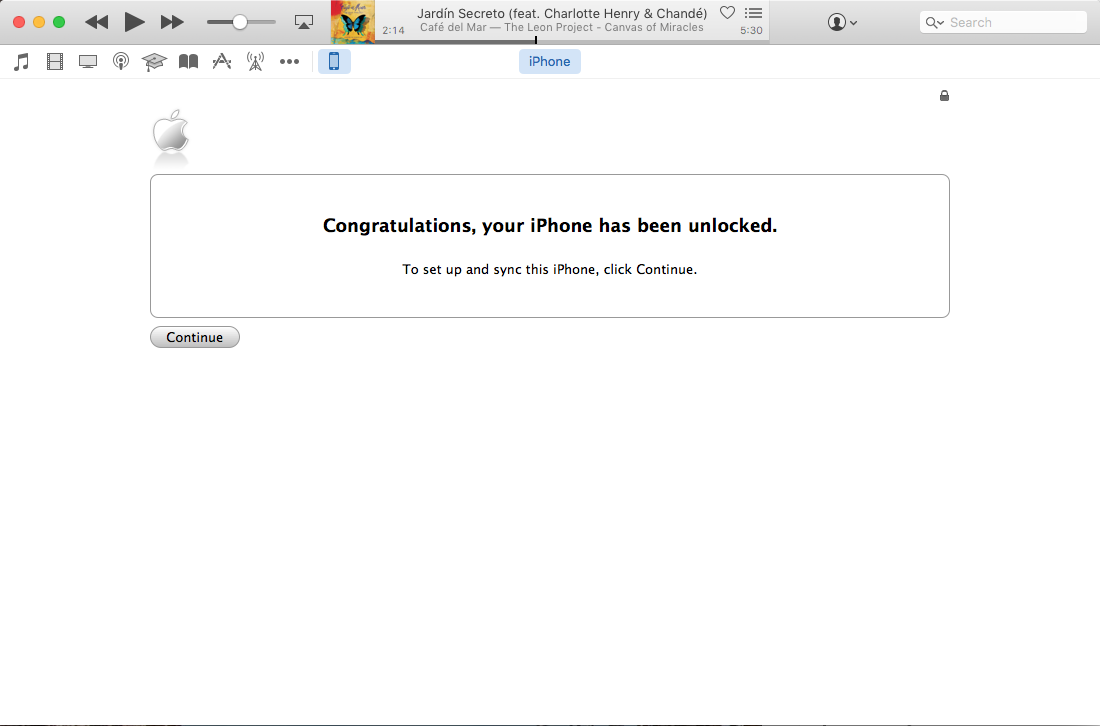
Task: Open the iTunes U graduation cap icon
Action: (154, 62)
